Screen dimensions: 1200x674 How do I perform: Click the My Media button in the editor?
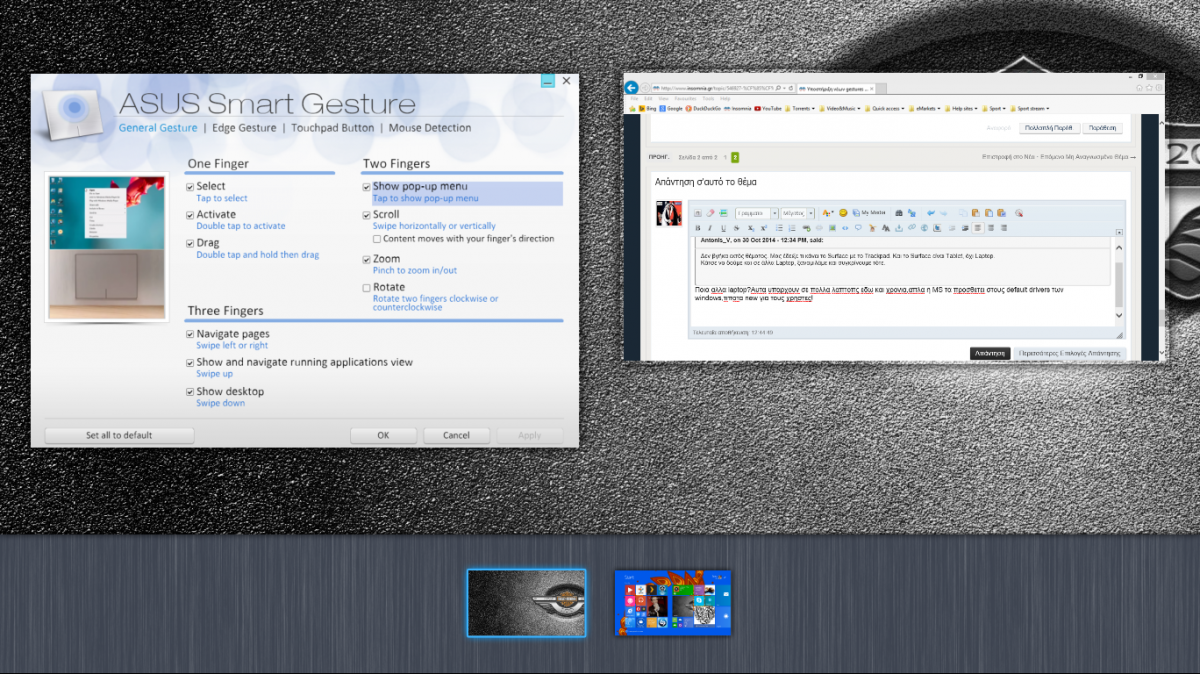point(869,213)
